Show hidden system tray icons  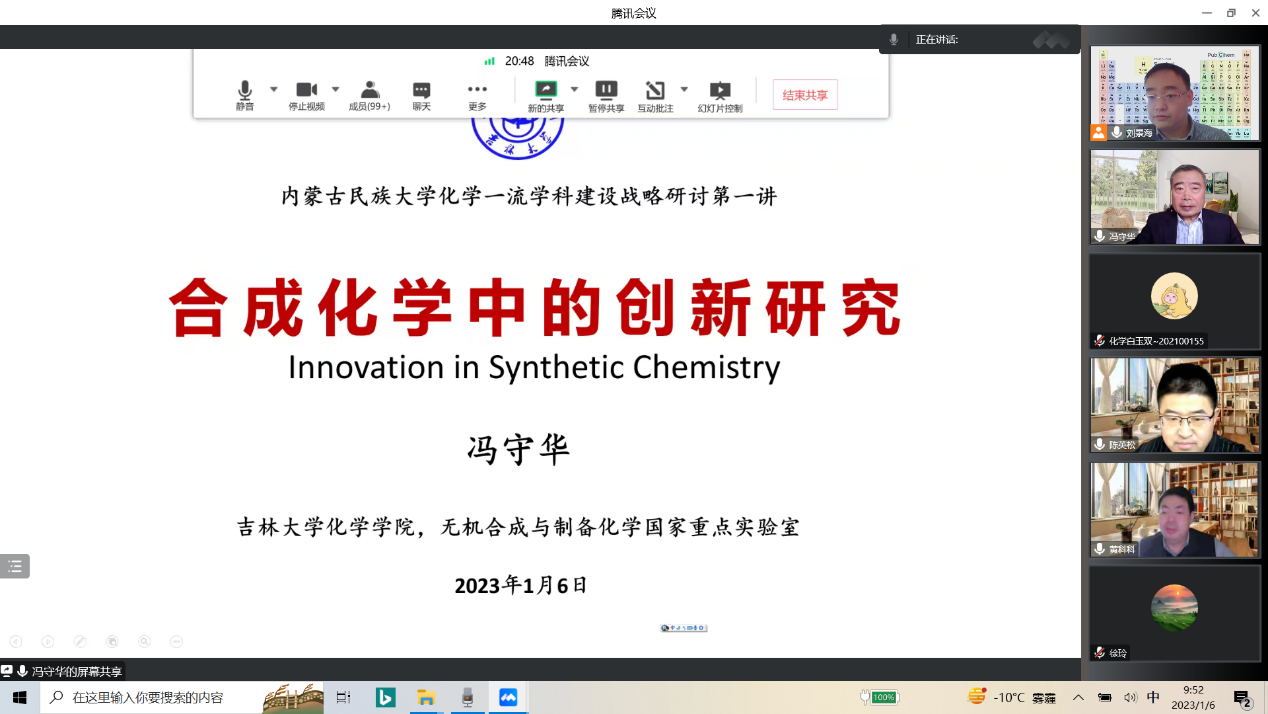(1078, 697)
